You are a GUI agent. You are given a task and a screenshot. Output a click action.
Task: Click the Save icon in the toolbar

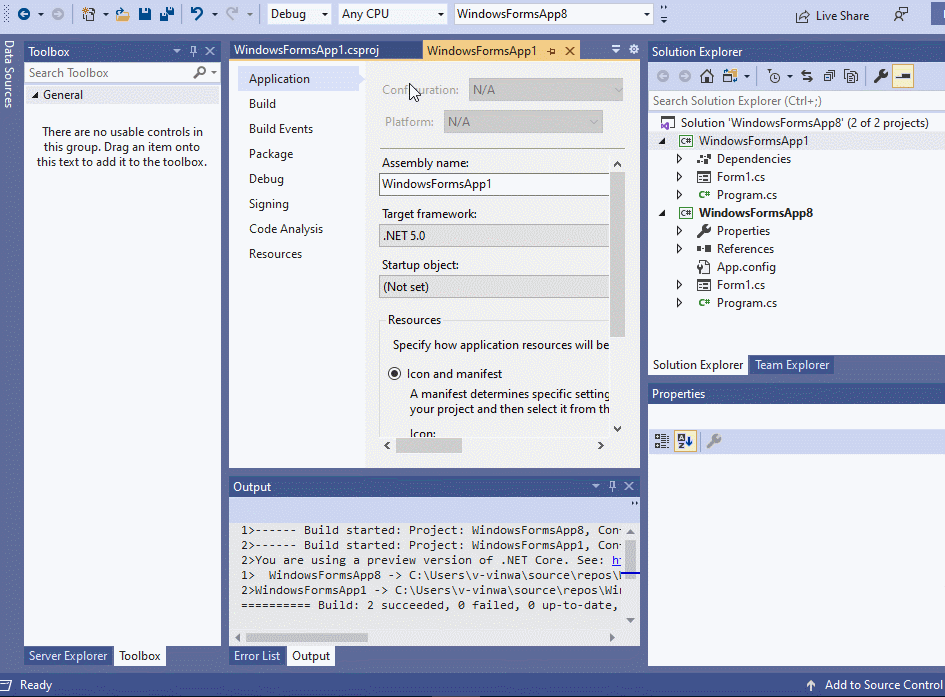coord(145,14)
